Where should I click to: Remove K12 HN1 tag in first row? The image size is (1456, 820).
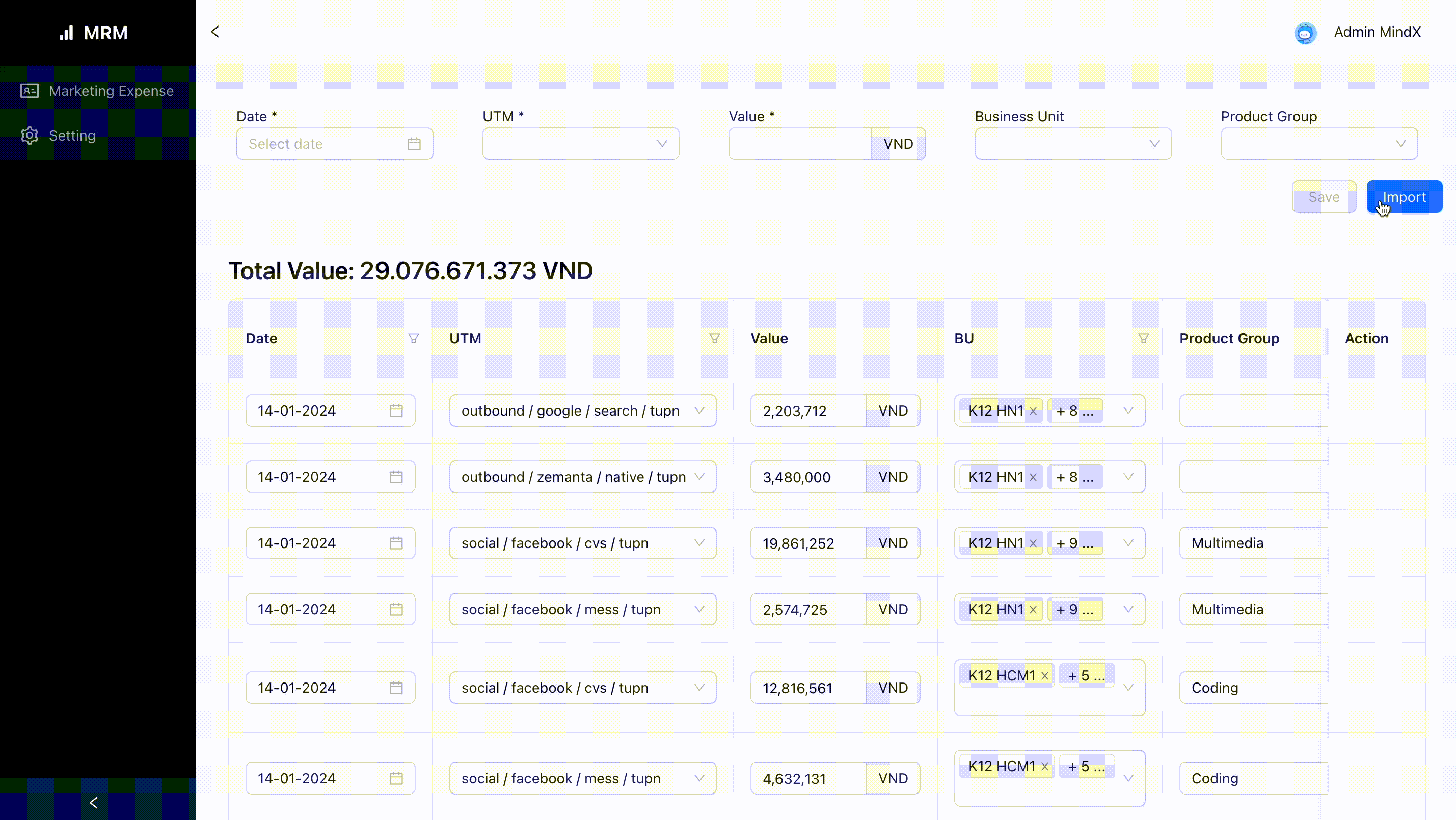(1033, 411)
